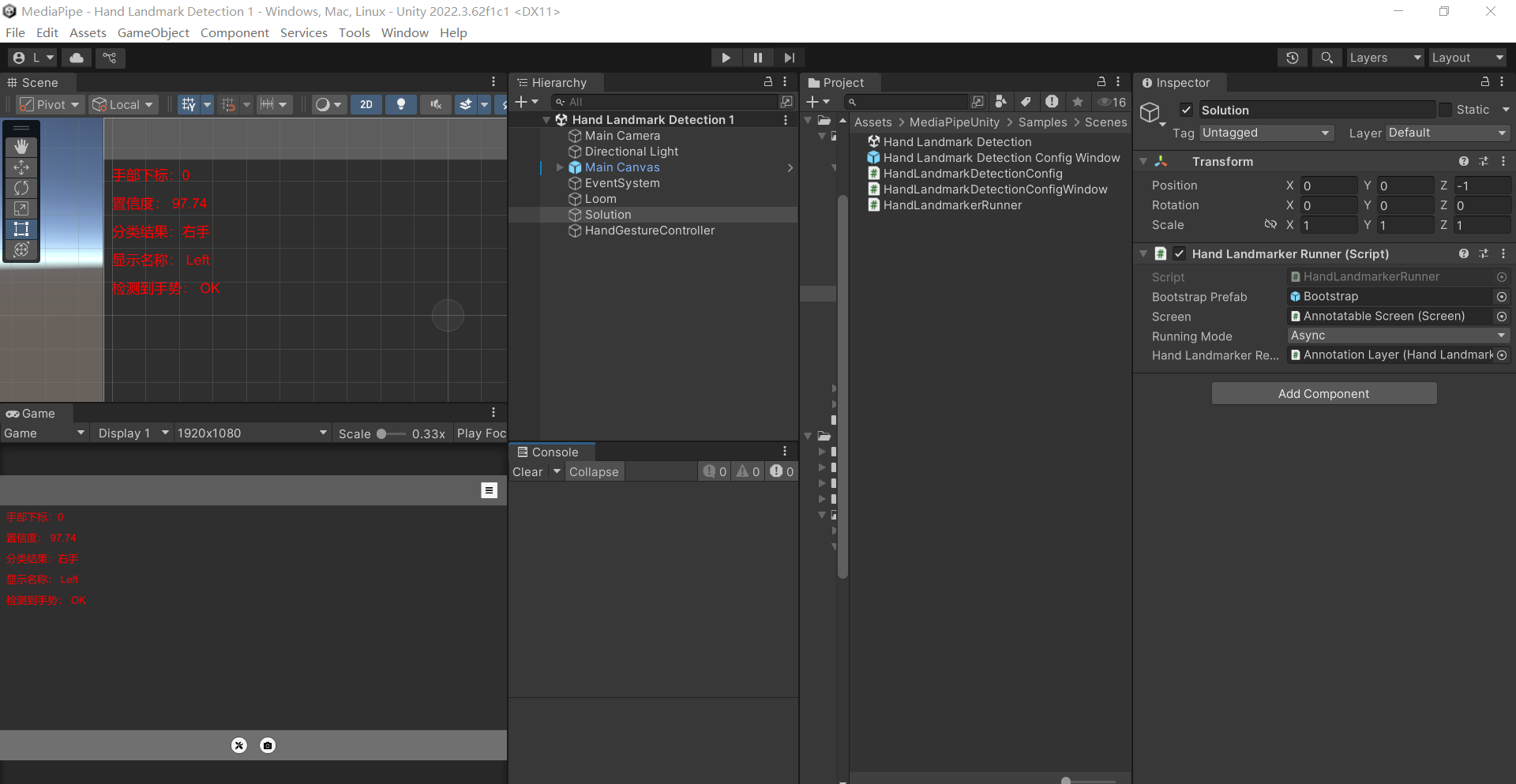
Task: Select the Rect tool
Action: point(21,229)
